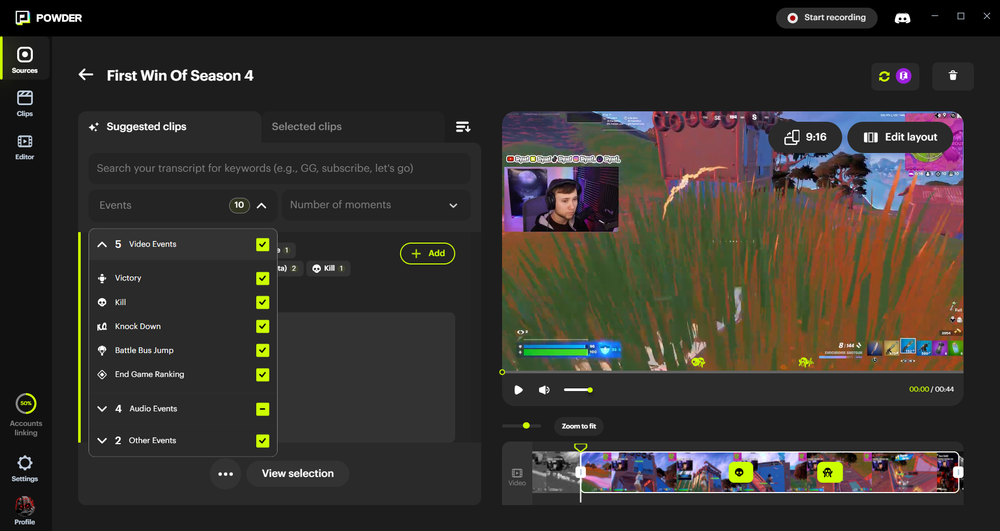Open the Editor section in sidebar
This screenshot has height=531, width=1000.
pyautogui.click(x=25, y=147)
